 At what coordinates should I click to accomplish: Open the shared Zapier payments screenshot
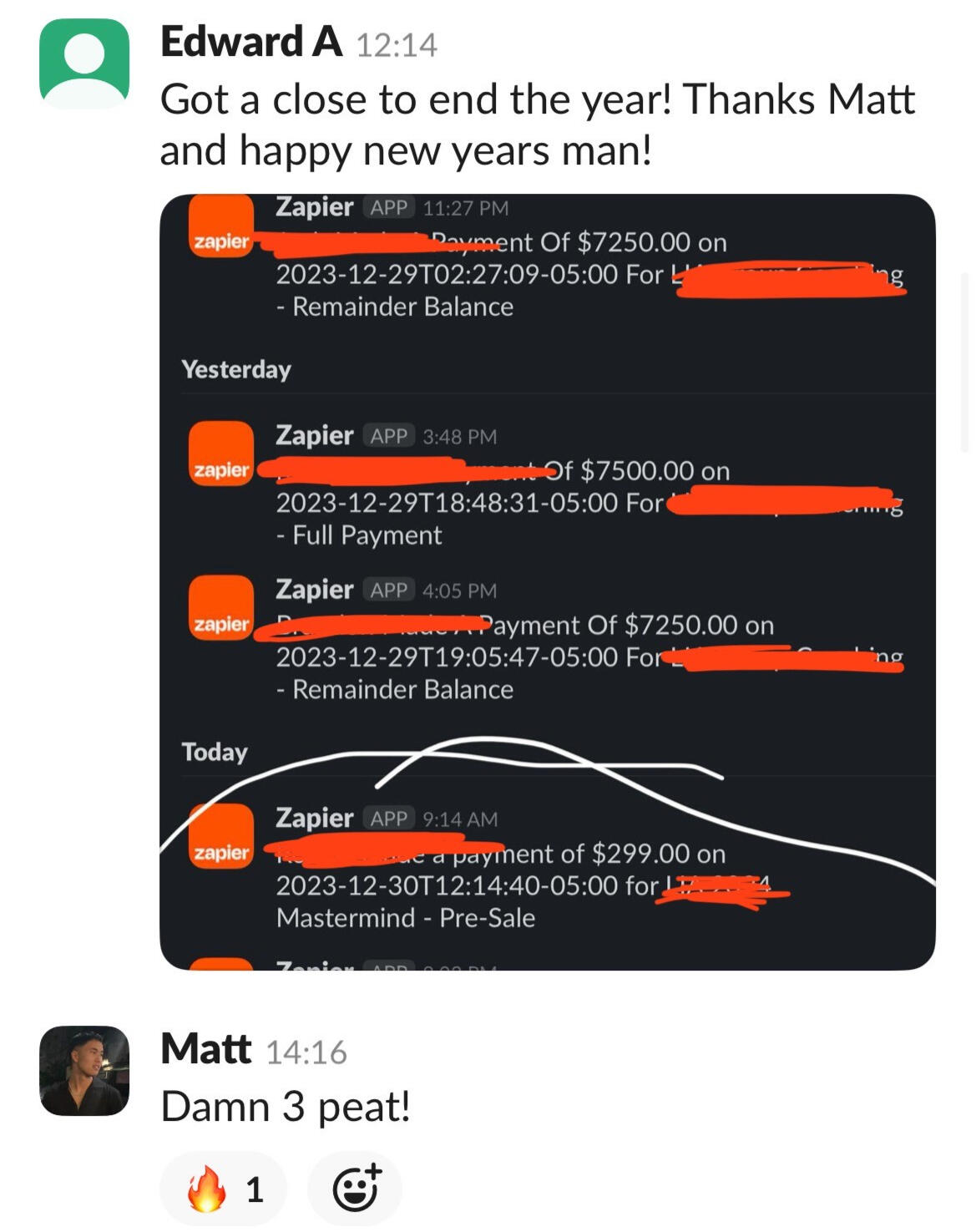coord(547,582)
